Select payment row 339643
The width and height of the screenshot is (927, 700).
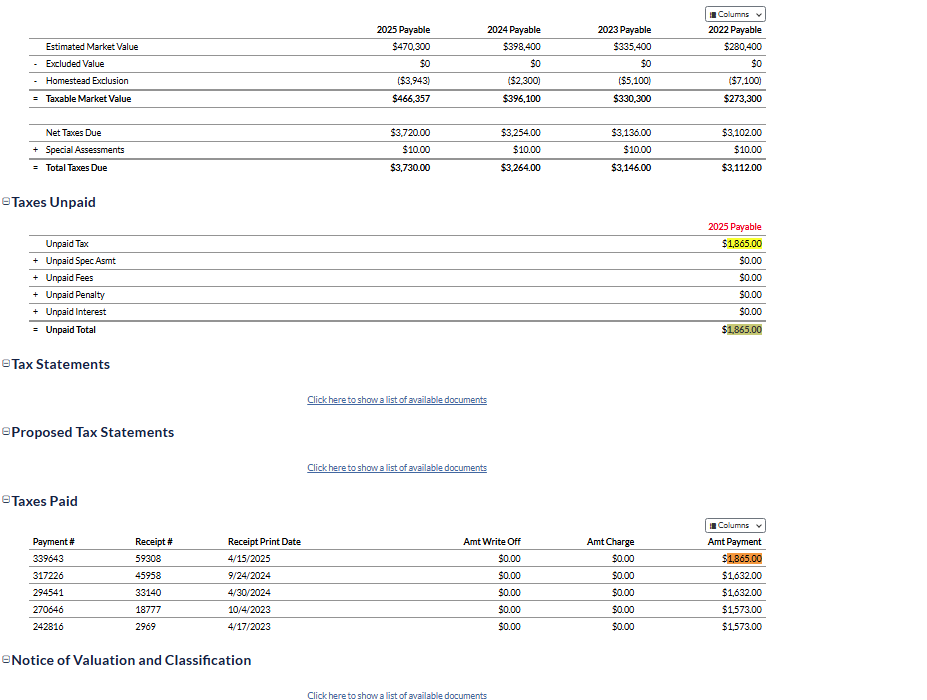[48, 559]
